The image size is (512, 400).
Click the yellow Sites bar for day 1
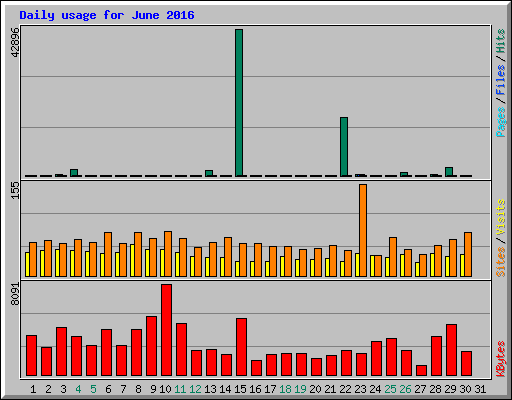(x=27, y=265)
